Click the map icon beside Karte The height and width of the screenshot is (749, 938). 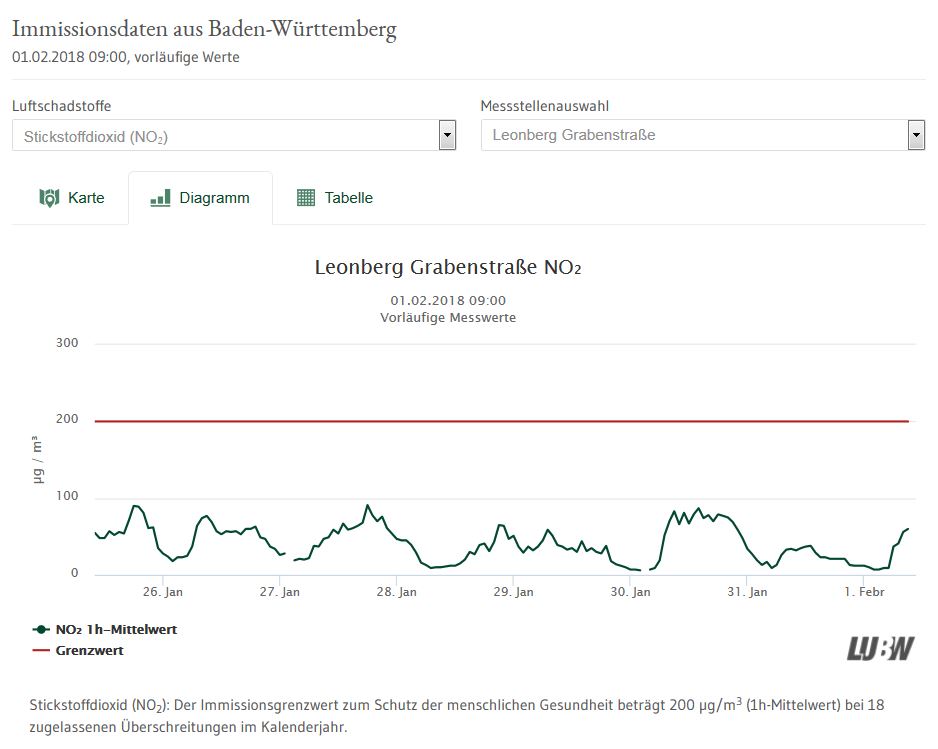49,198
